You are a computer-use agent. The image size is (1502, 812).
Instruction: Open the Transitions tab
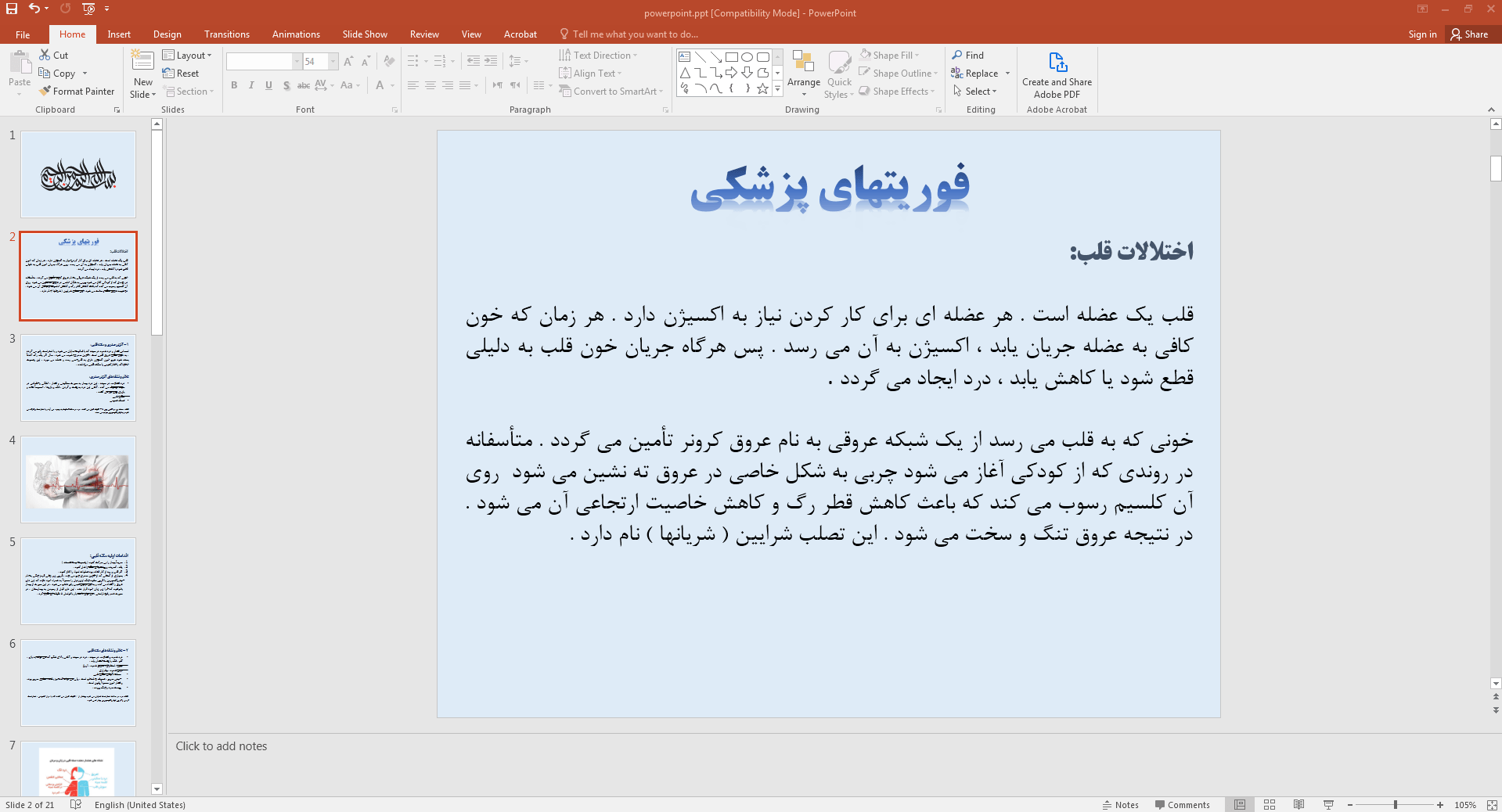(227, 34)
